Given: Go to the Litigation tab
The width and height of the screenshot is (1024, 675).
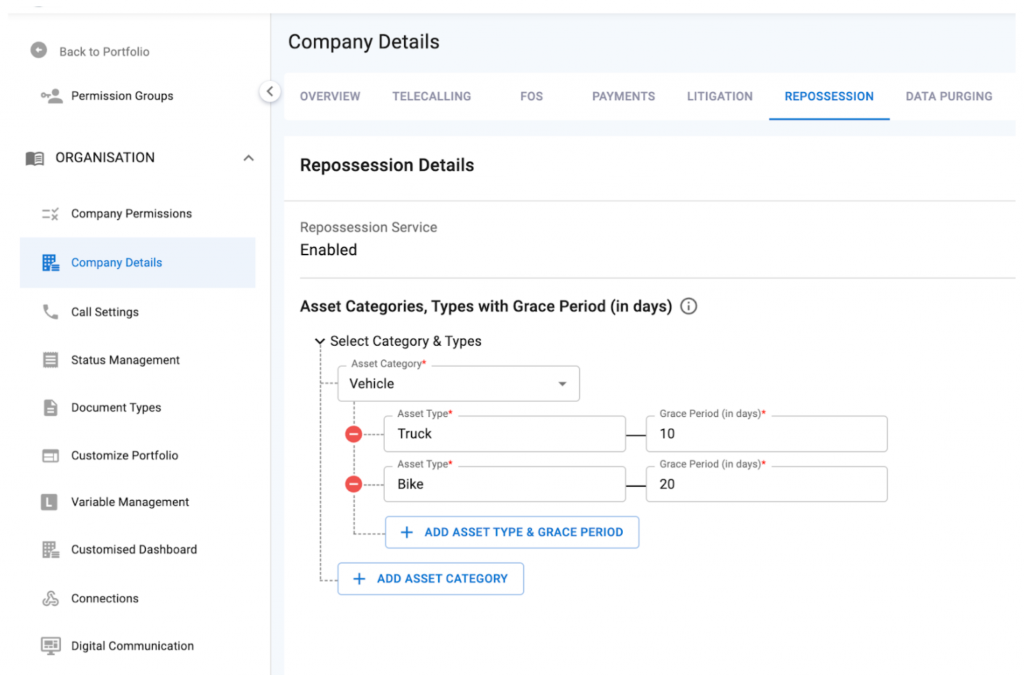Looking at the screenshot, I should point(720,97).
